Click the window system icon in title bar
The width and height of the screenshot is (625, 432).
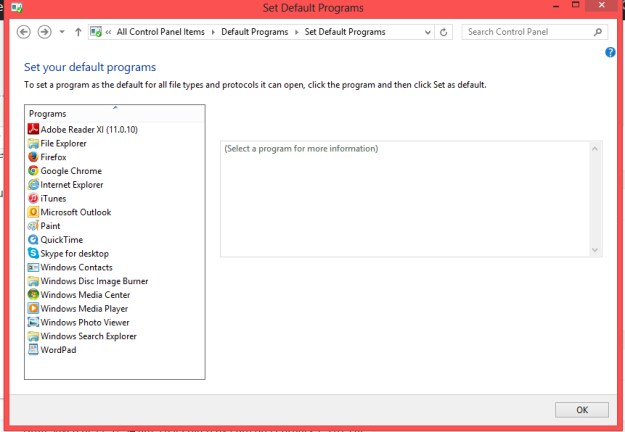tap(16, 7)
